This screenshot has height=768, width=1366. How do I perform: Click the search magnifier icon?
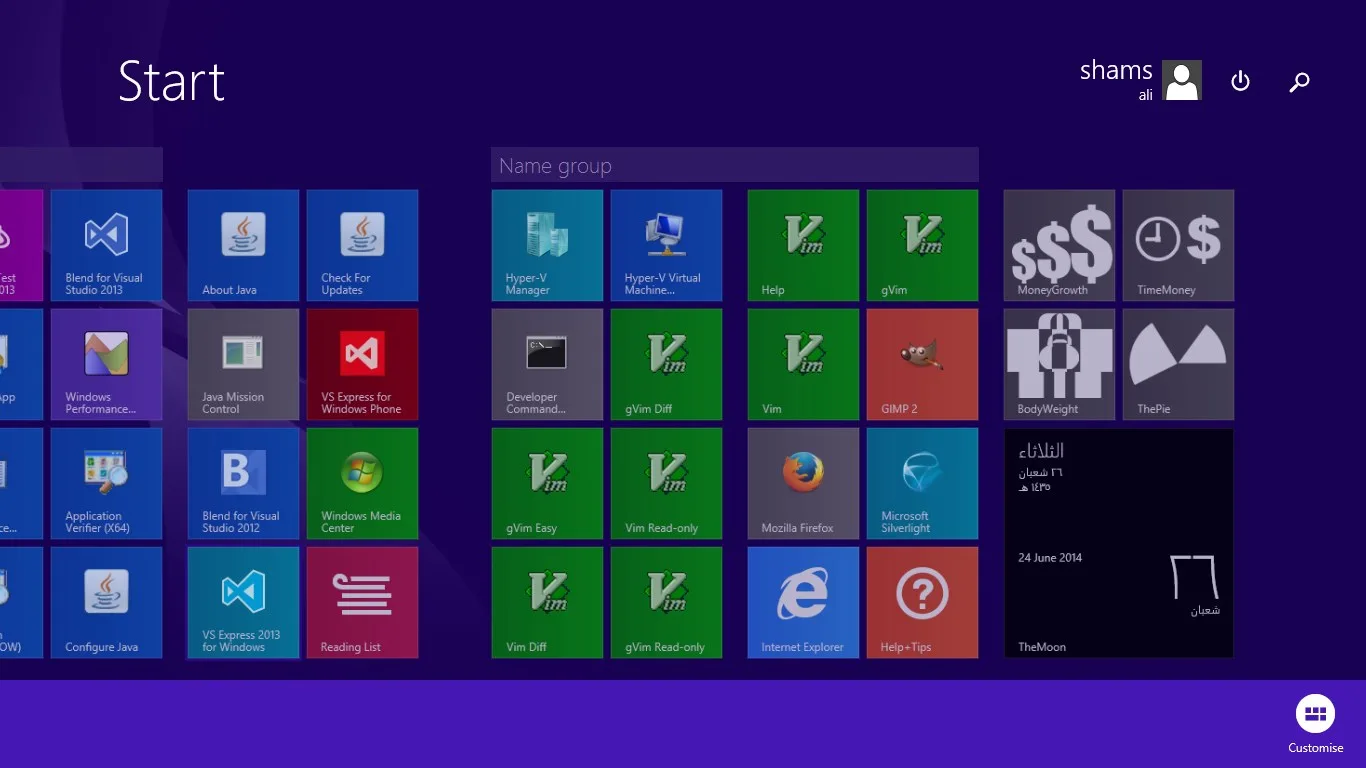pos(1299,82)
